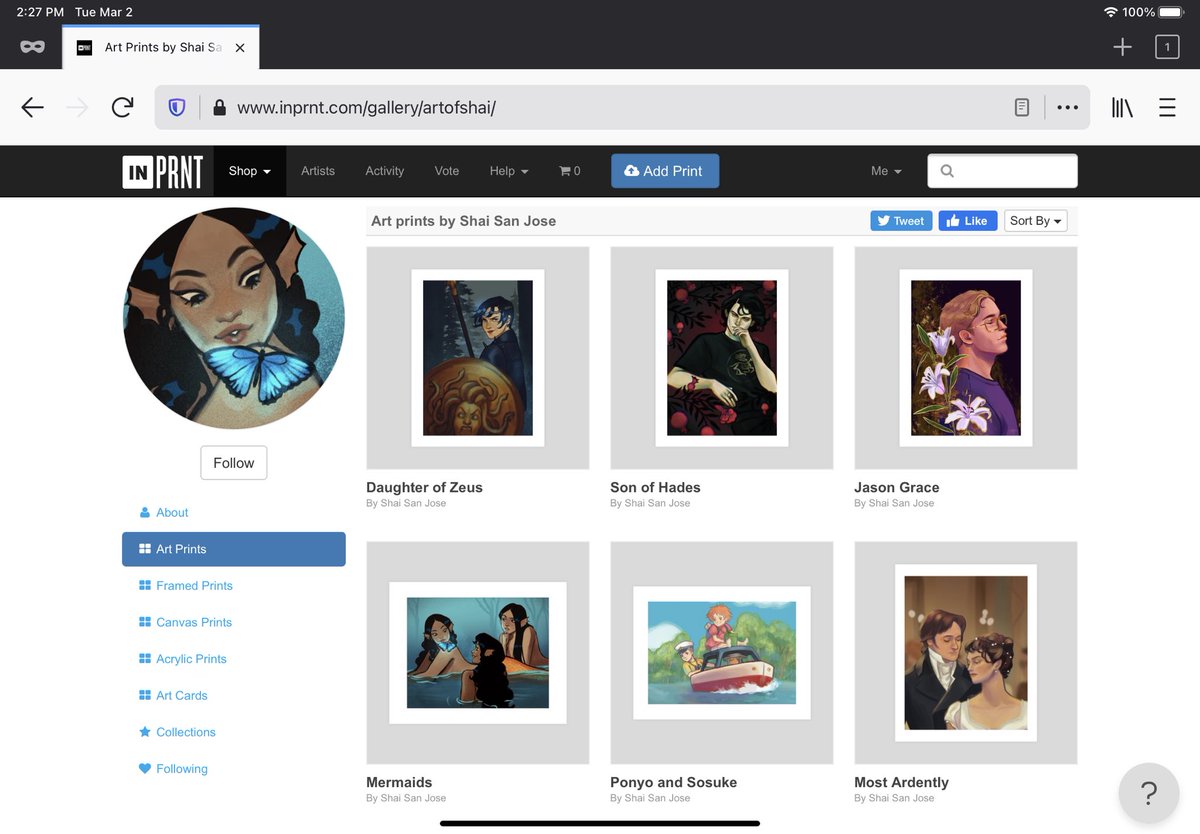Tap the padlock site security icon
Image resolution: width=1200 pixels, height=834 pixels.
219,107
